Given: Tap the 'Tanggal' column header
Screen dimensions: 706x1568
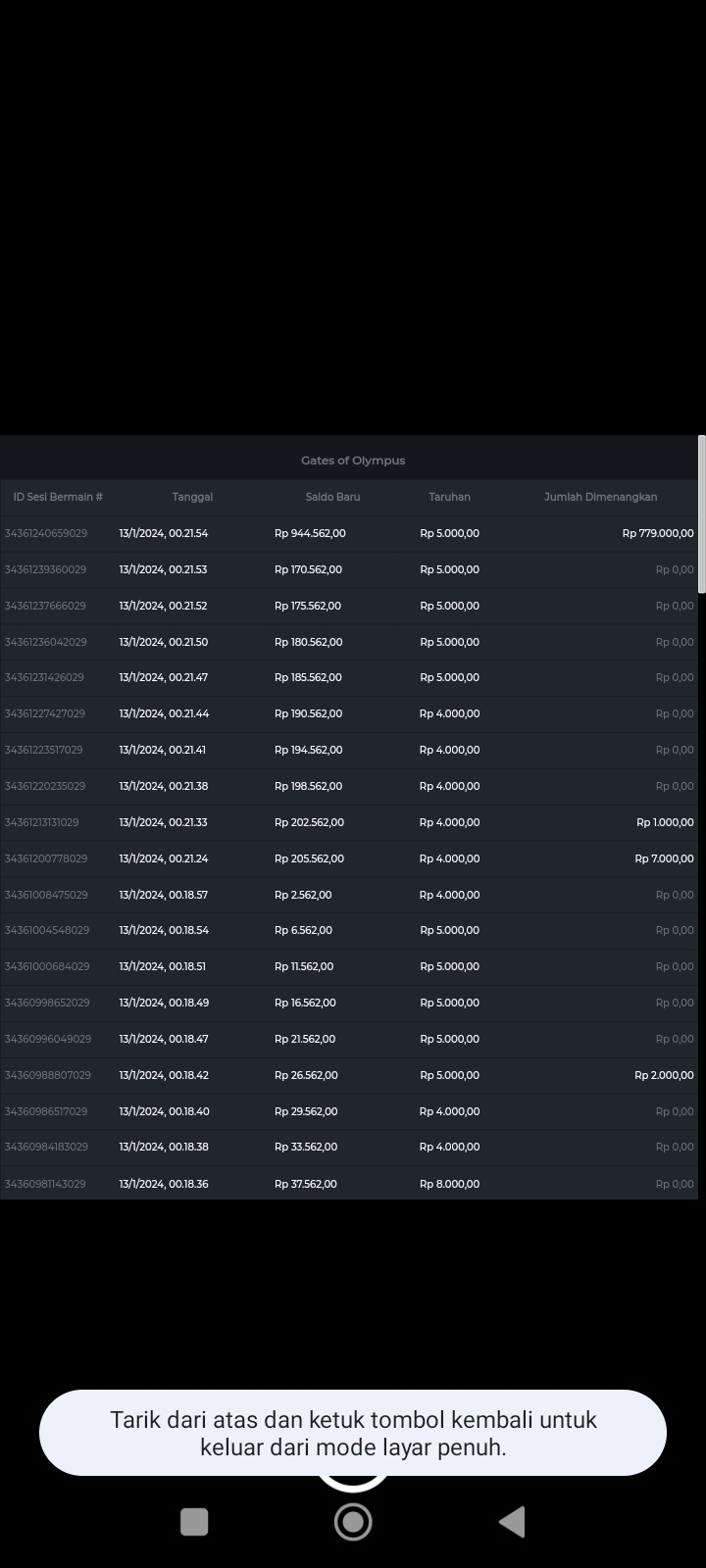Looking at the screenshot, I should (192, 497).
